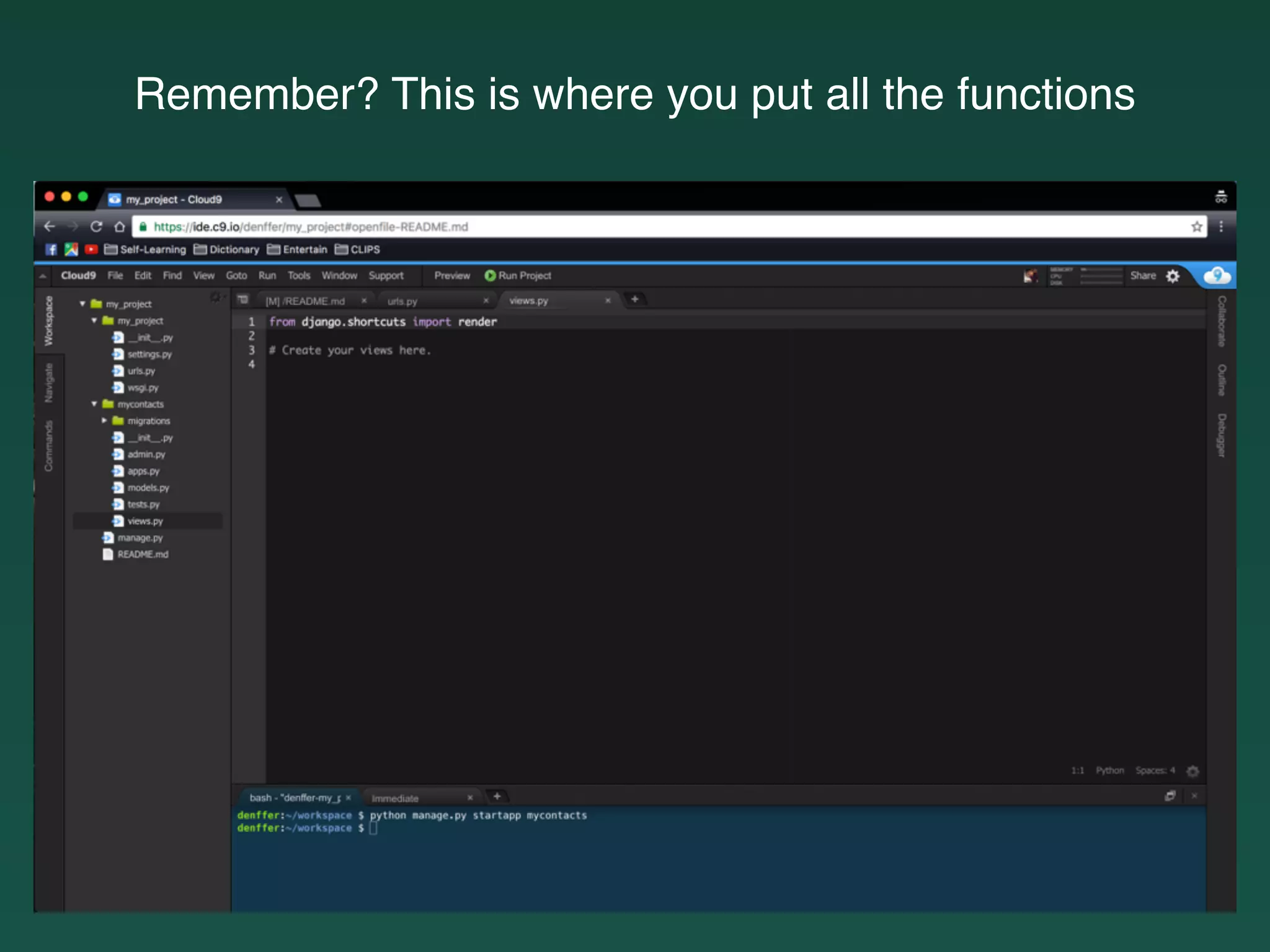The width and height of the screenshot is (1270, 952).
Task: Click the browser address bar
Action: pos(620,227)
